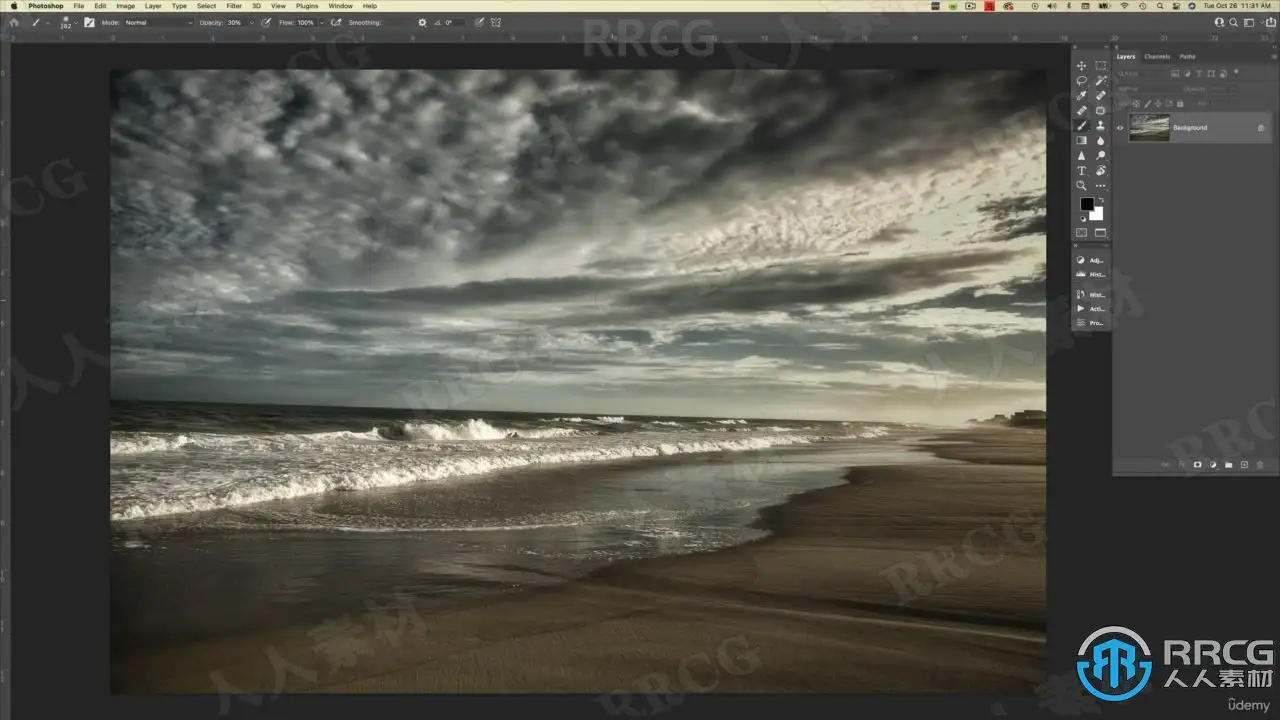The width and height of the screenshot is (1280, 720).
Task: Open the Edit Toolbar three-dots menu
Action: 1101,186
